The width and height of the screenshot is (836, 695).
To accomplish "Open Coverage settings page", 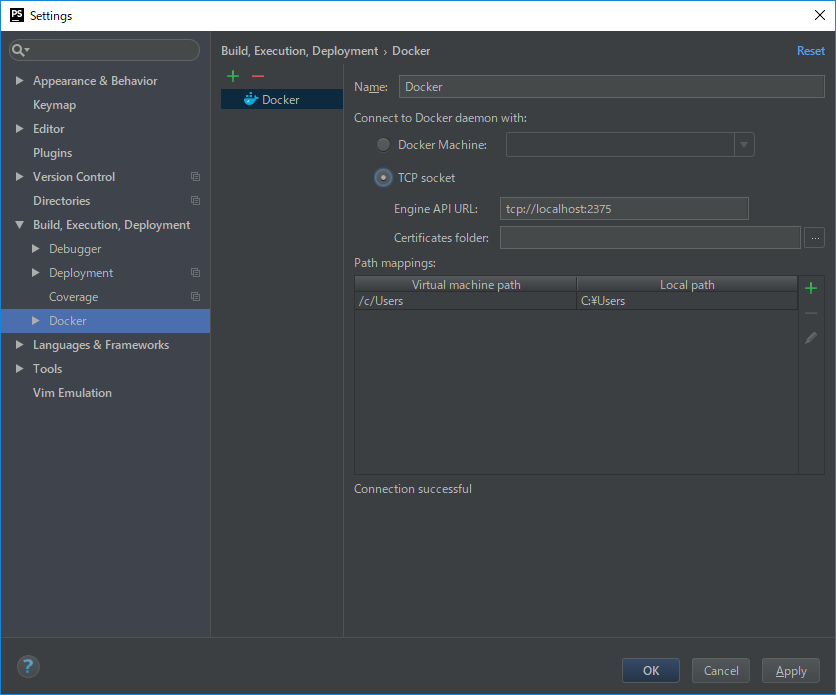I will pyautogui.click(x=74, y=297).
